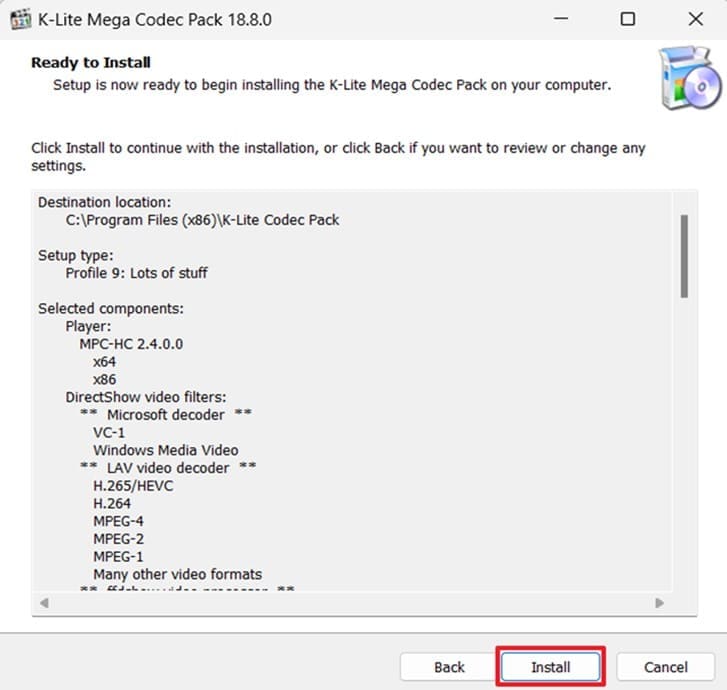Image resolution: width=727 pixels, height=690 pixels.
Task: Click the Install button
Action: click(550, 667)
